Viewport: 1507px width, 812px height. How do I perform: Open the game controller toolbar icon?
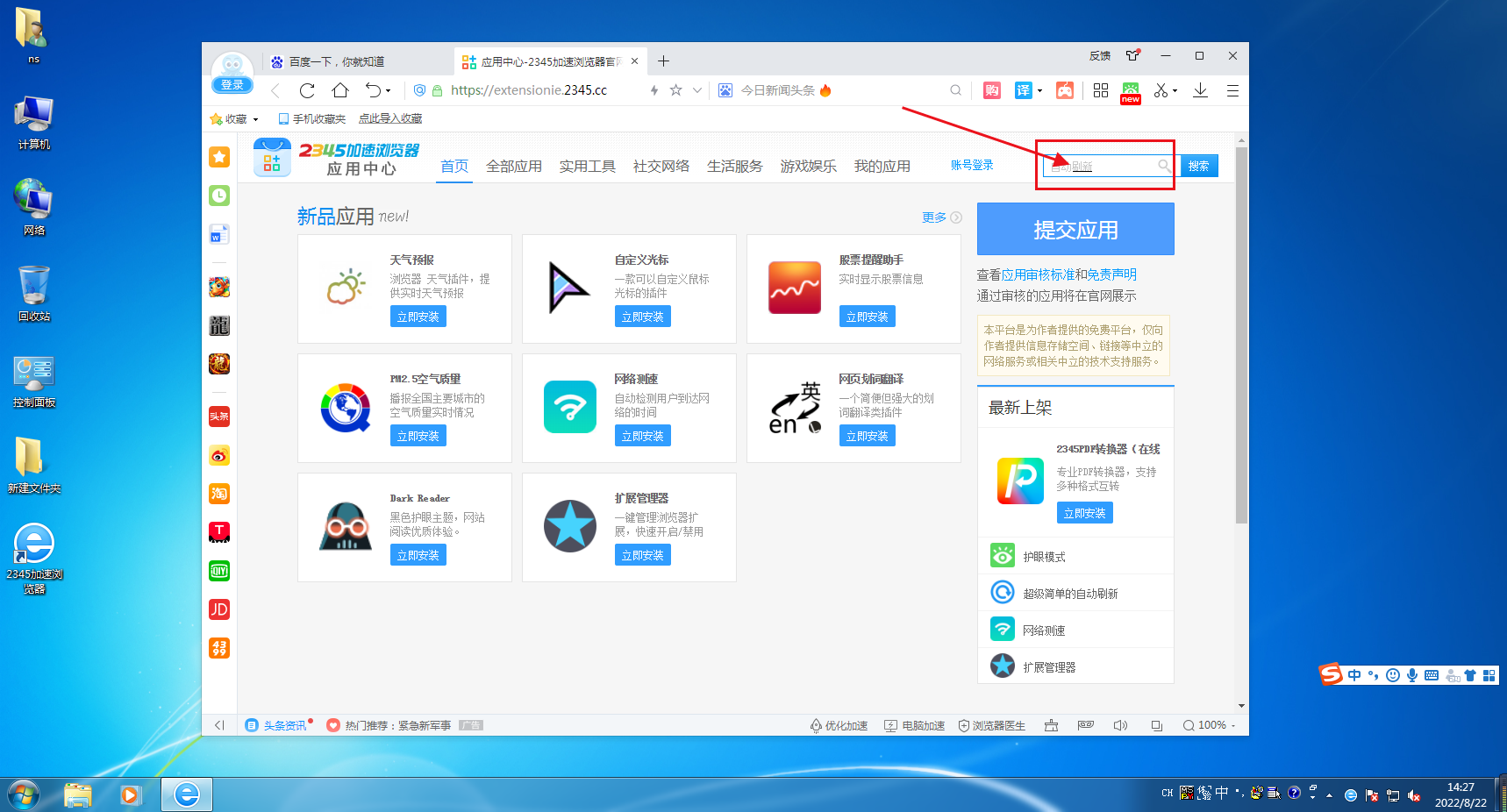pos(1065,90)
